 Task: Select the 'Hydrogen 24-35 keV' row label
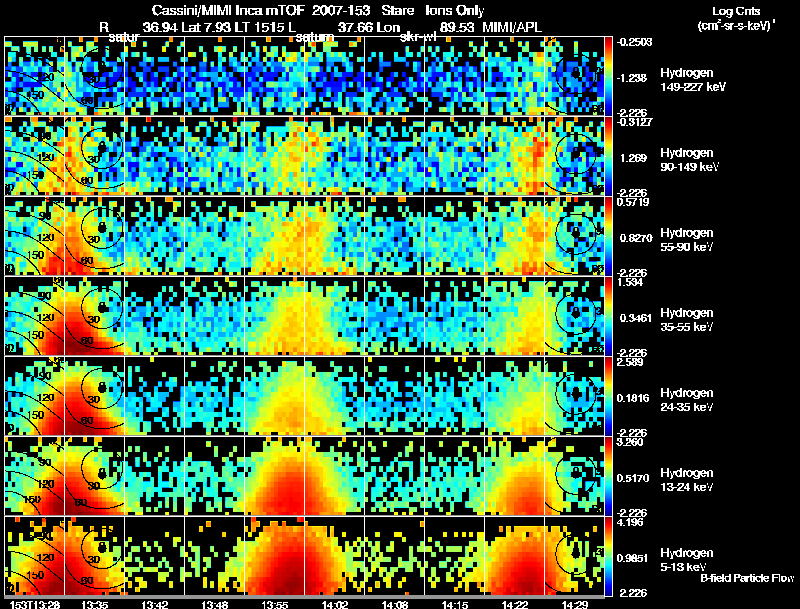point(687,400)
